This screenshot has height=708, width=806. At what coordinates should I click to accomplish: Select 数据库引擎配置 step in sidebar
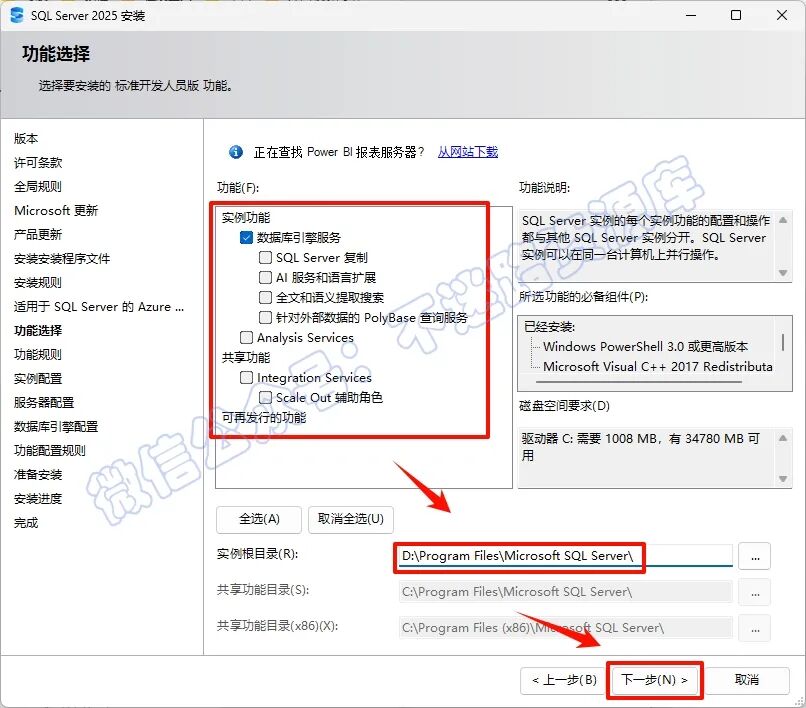(x=56, y=426)
